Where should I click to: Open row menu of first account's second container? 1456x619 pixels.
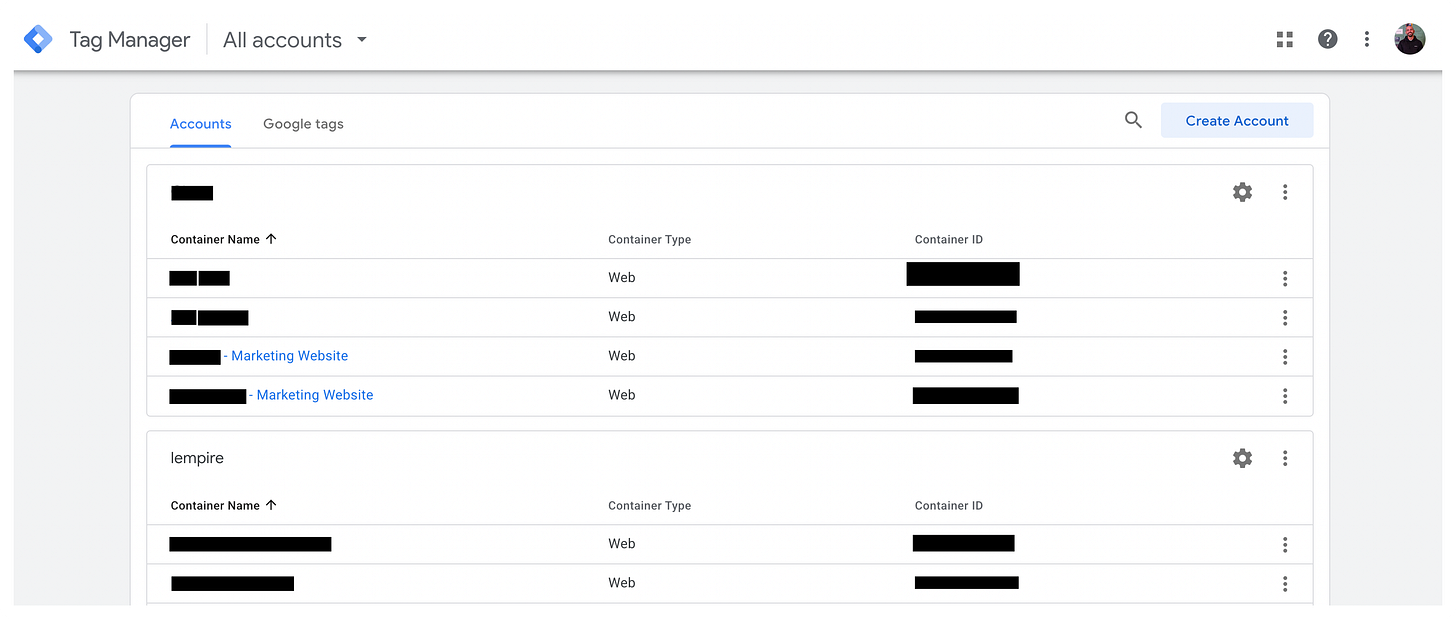1285,317
